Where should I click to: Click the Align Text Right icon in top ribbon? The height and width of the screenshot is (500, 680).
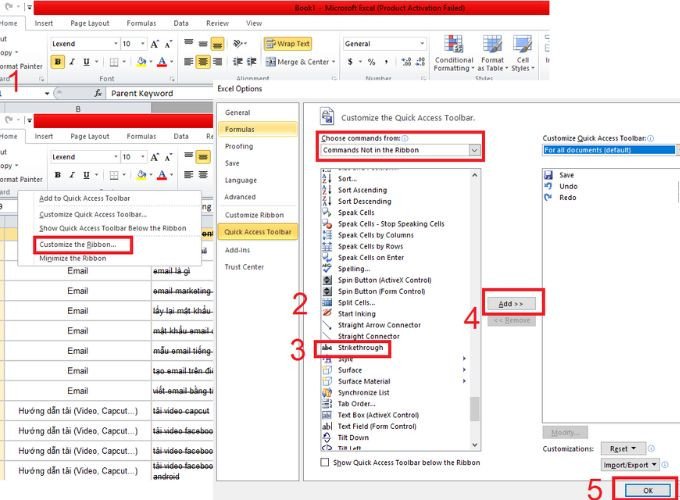pos(217,62)
